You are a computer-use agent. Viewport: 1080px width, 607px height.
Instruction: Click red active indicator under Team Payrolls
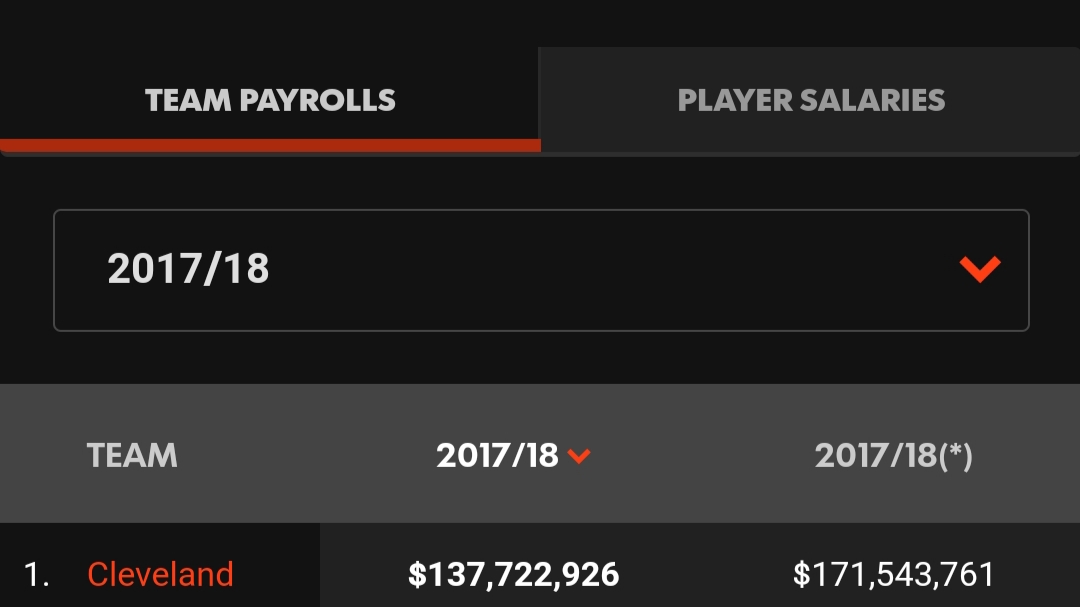tap(270, 145)
